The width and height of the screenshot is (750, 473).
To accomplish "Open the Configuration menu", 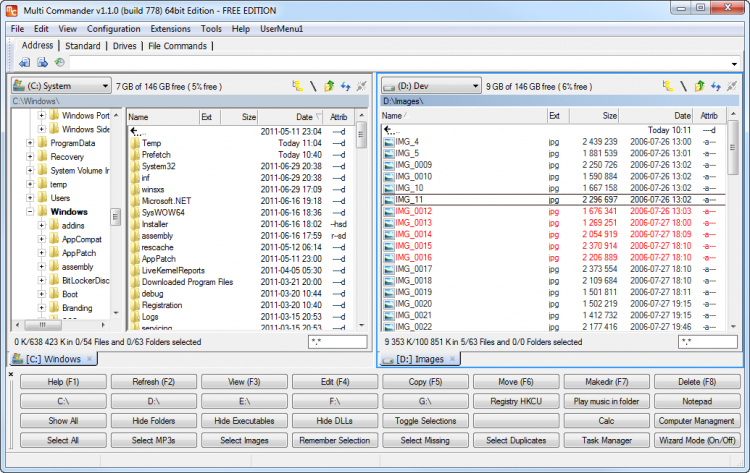I will point(113,29).
